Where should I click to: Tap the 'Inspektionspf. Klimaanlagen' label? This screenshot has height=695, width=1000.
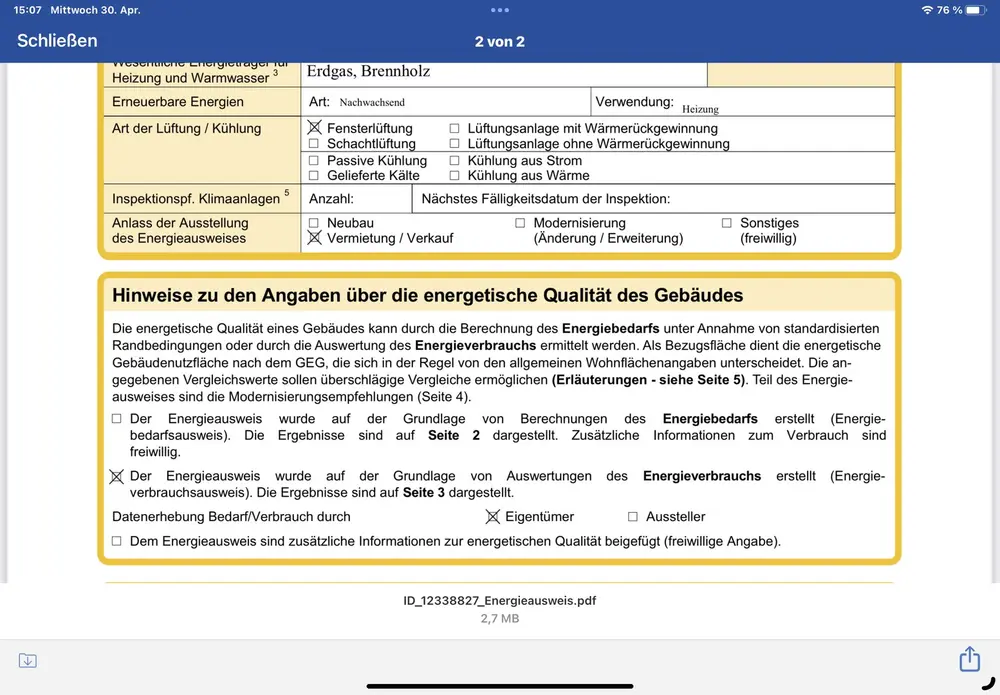click(x=196, y=199)
